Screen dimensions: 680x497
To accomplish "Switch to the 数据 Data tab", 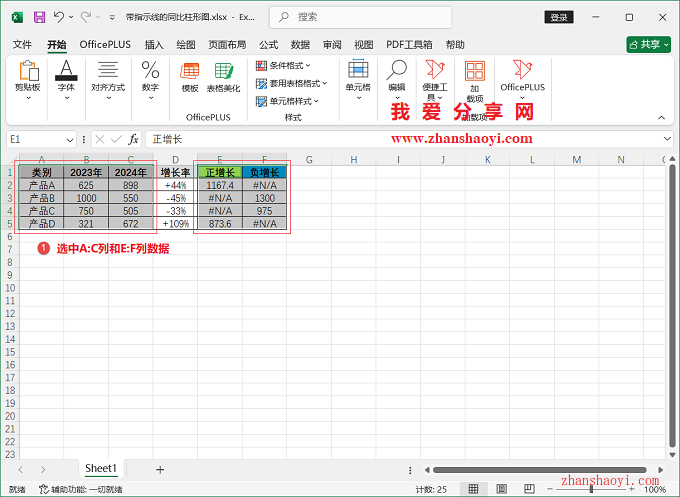I will 300,45.
